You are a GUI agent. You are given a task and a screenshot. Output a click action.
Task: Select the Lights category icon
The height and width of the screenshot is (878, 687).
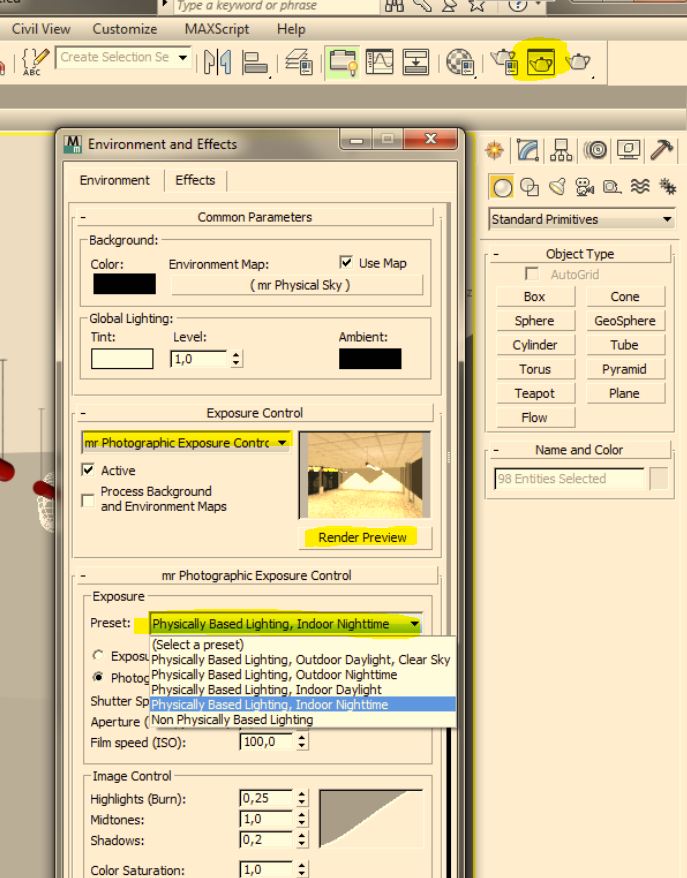(x=557, y=187)
